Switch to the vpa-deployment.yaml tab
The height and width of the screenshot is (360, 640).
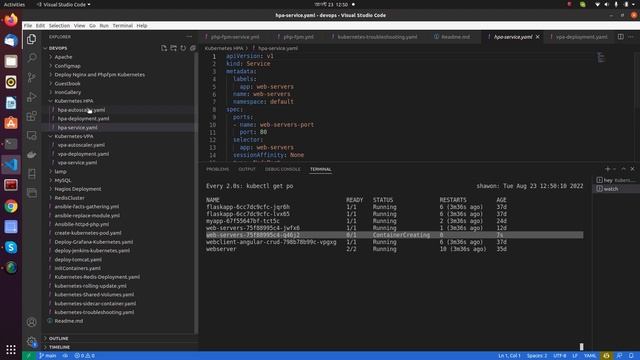[x=581, y=37]
